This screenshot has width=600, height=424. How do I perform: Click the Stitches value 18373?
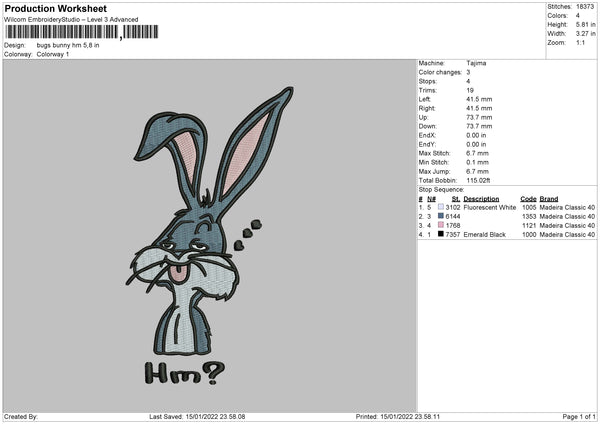coord(585,7)
